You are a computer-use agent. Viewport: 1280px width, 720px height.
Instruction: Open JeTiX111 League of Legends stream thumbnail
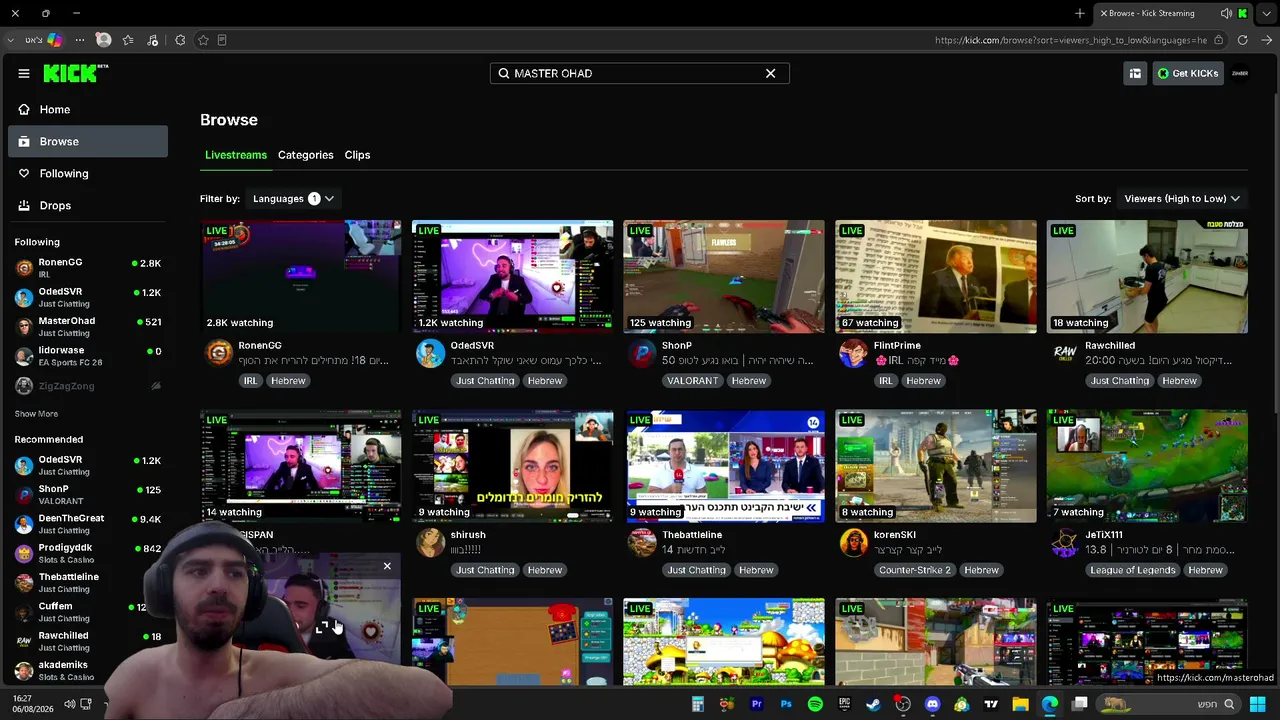click(x=1147, y=466)
